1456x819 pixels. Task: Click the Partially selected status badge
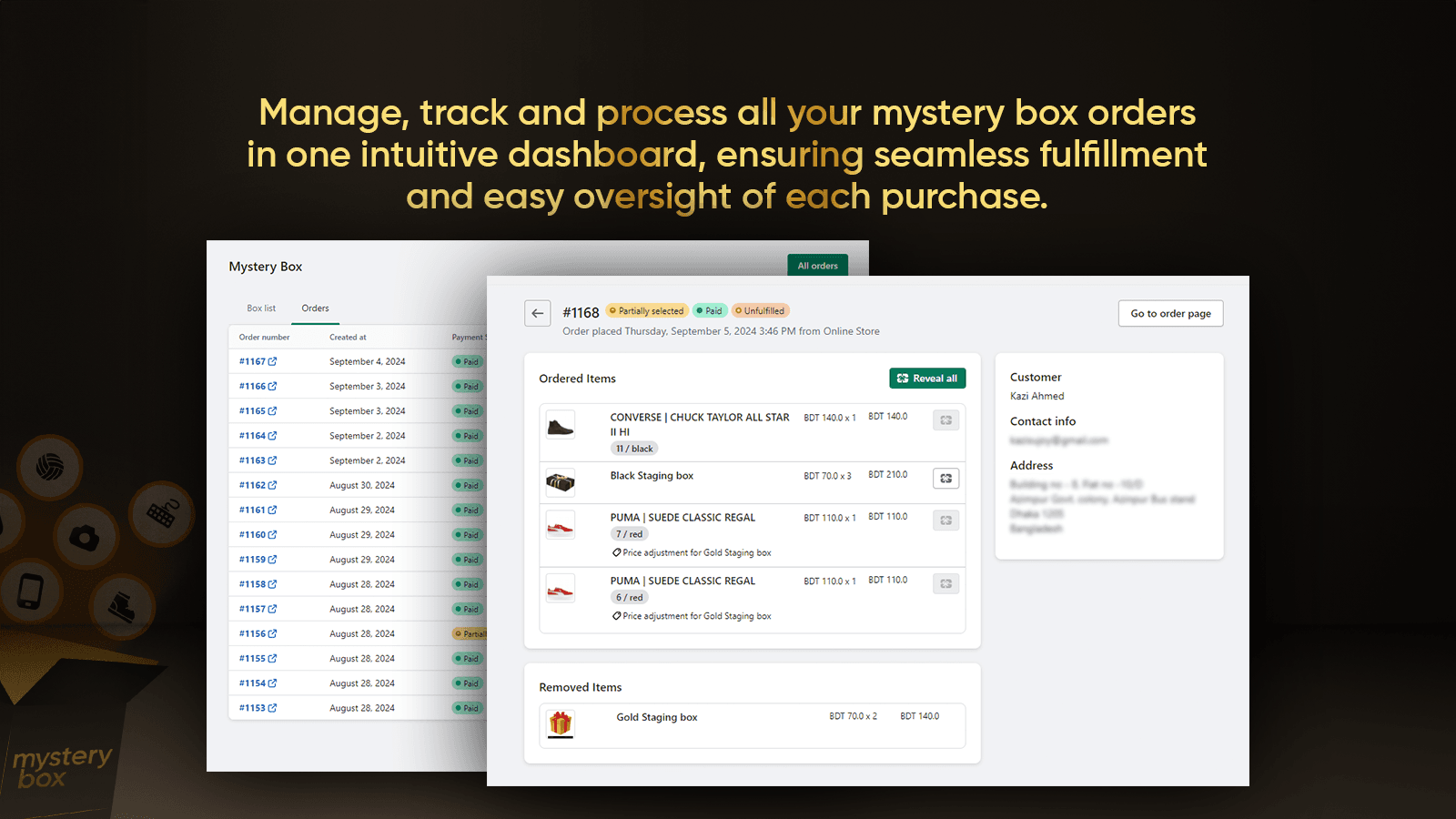[646, 310]
